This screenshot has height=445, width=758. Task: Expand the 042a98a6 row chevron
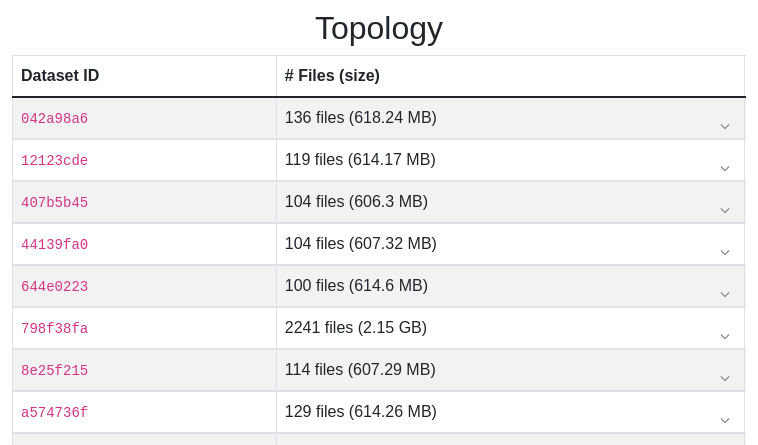click(725, 127)
